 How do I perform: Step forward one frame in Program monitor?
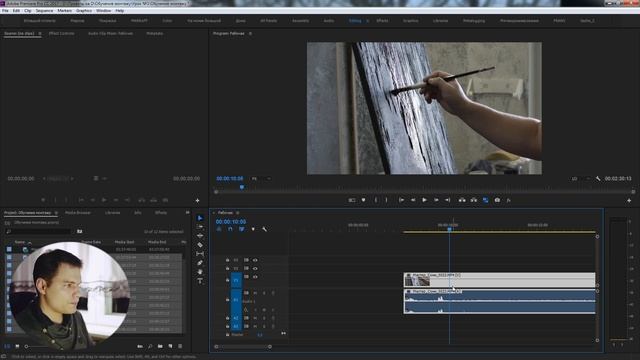[x=436, y=200]
